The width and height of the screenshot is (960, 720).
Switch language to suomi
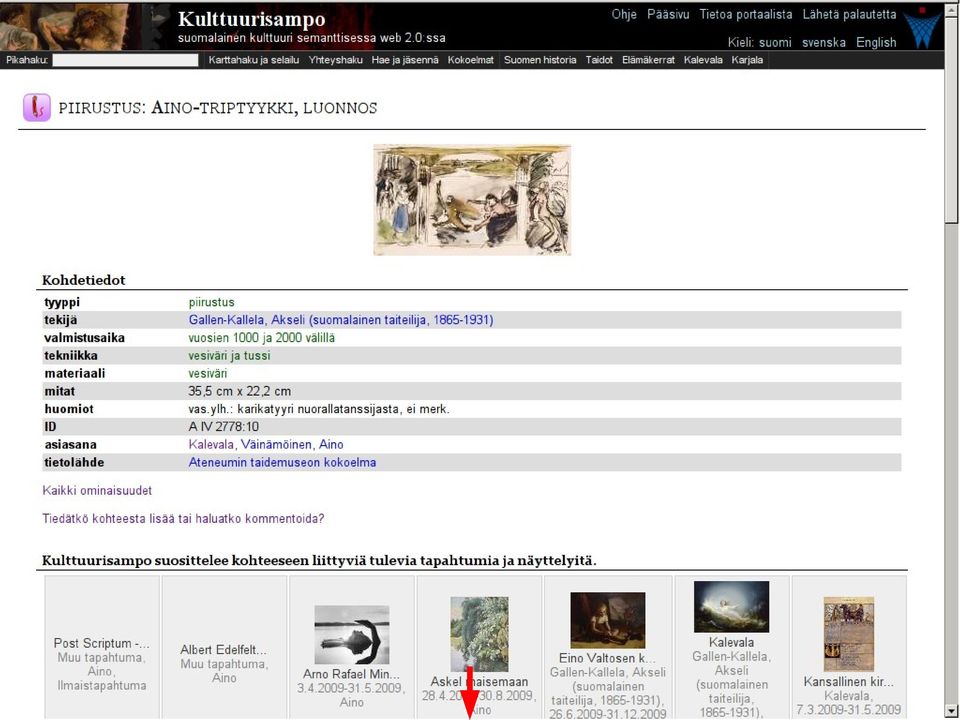click(775, 42)
